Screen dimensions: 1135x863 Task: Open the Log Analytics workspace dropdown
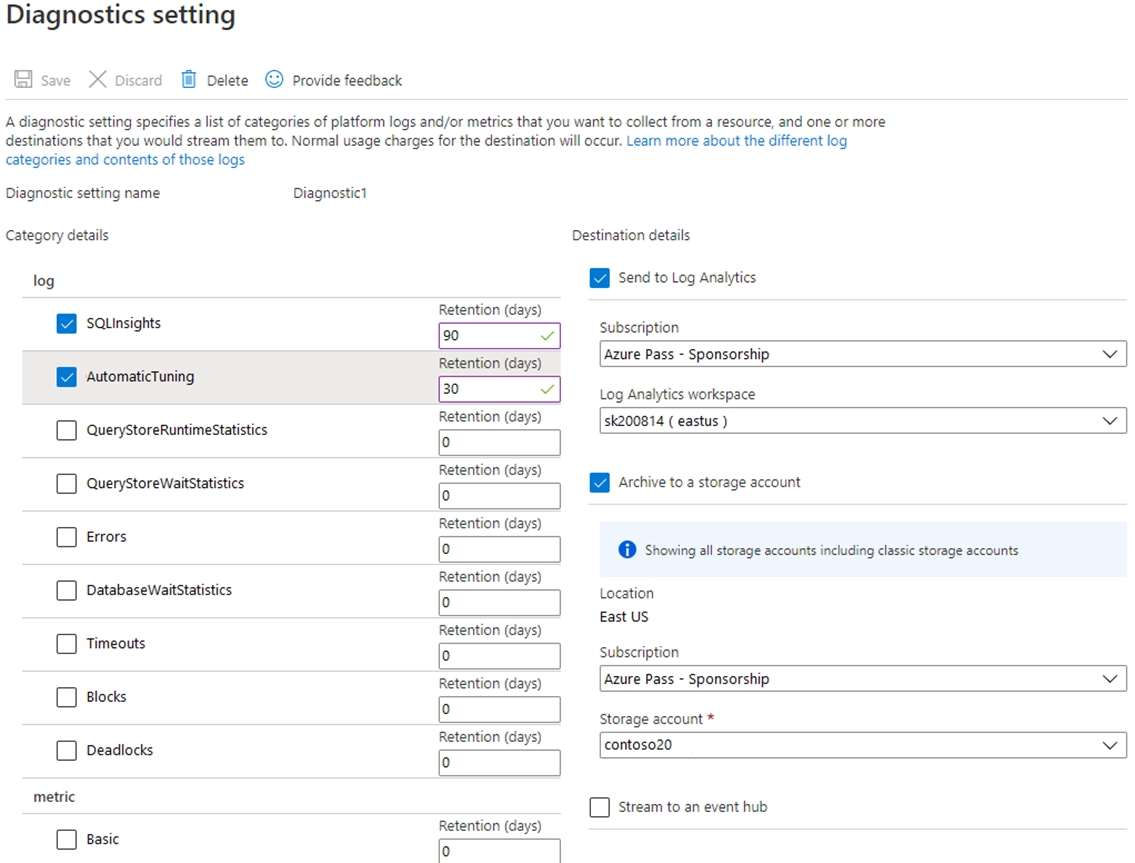pos(862,421)
